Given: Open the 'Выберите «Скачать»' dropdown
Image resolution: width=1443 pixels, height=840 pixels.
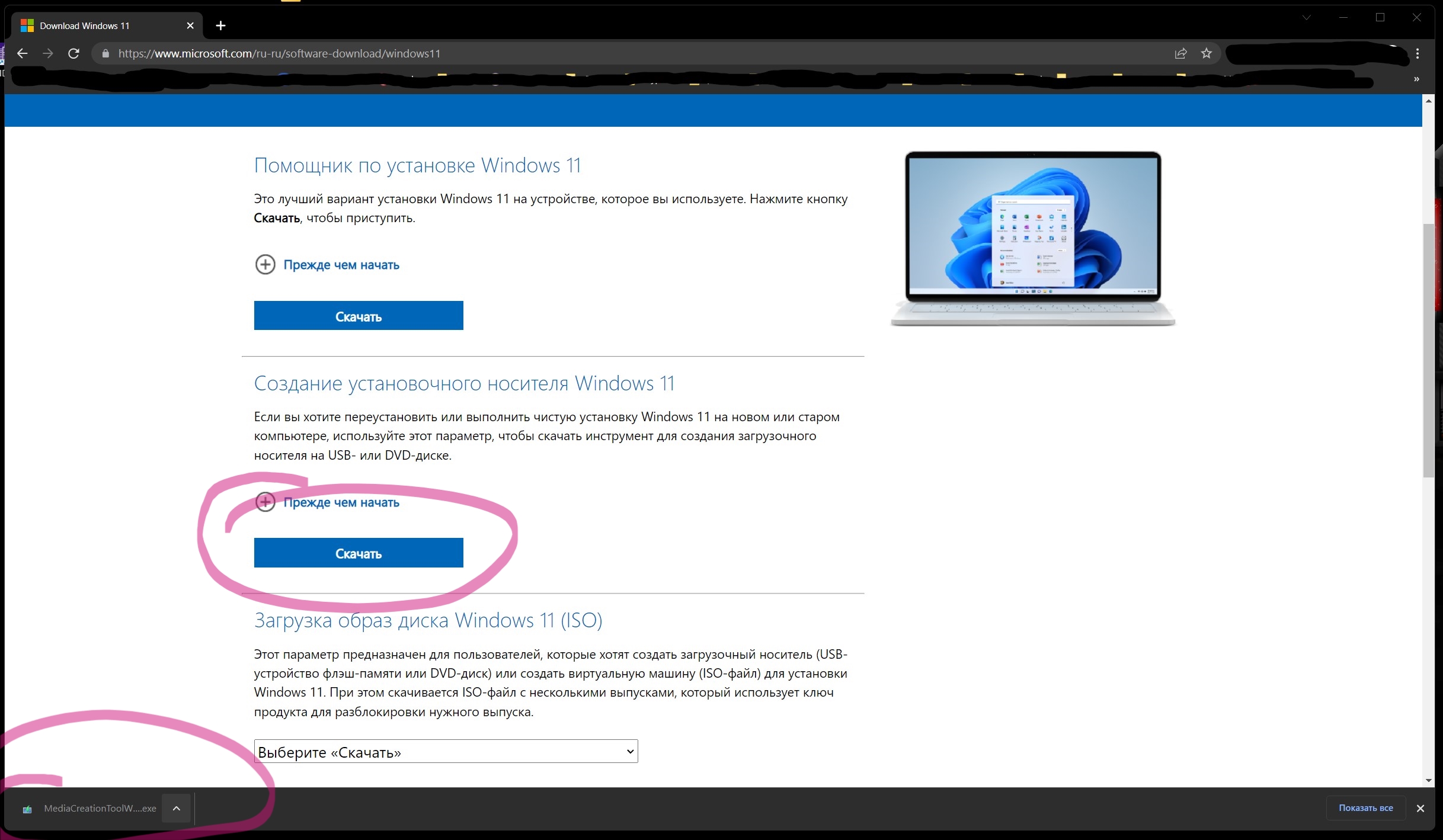Looking at the screenshot, I should click(446, 751).
